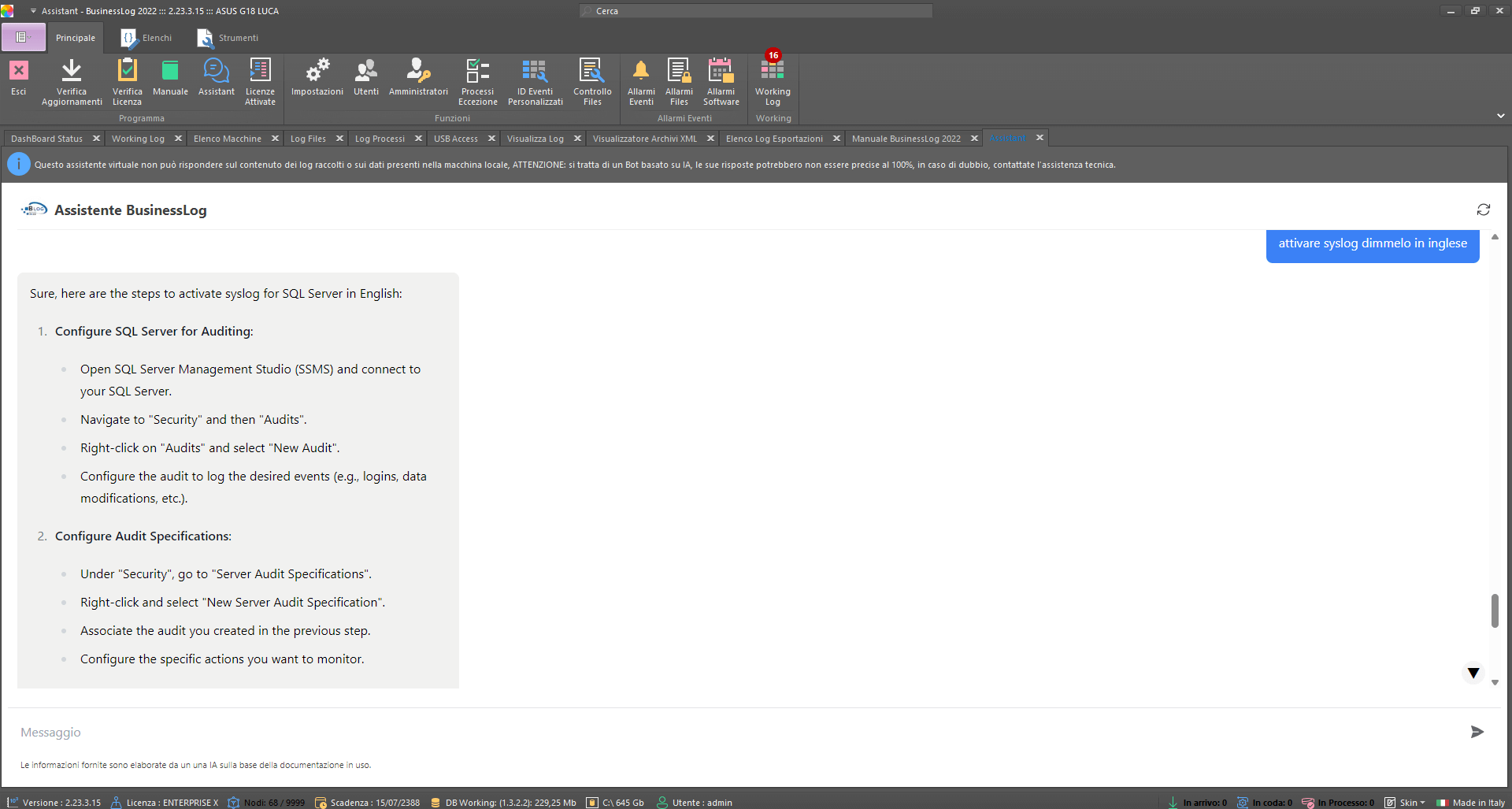Close the Log Files tab
This screenshot has height=809, width=1512.
point(339,138)
